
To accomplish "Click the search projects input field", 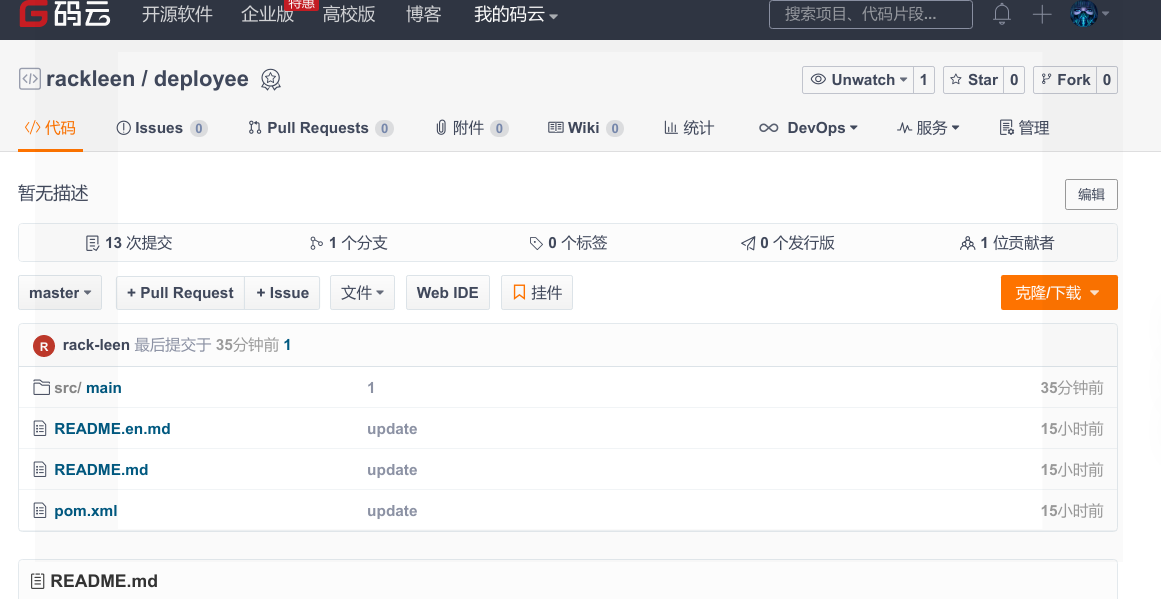I will (x=870, y=15).
